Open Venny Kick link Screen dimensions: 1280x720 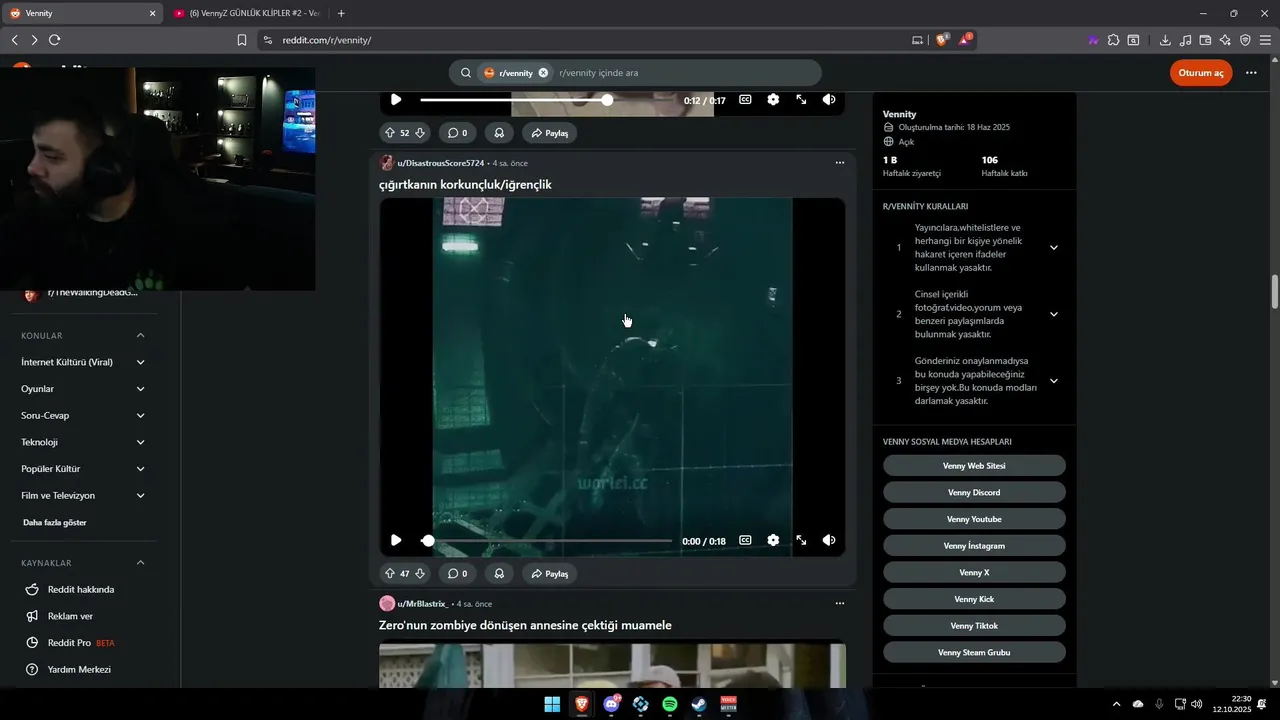pyautogui.click(x=974, y=599)
